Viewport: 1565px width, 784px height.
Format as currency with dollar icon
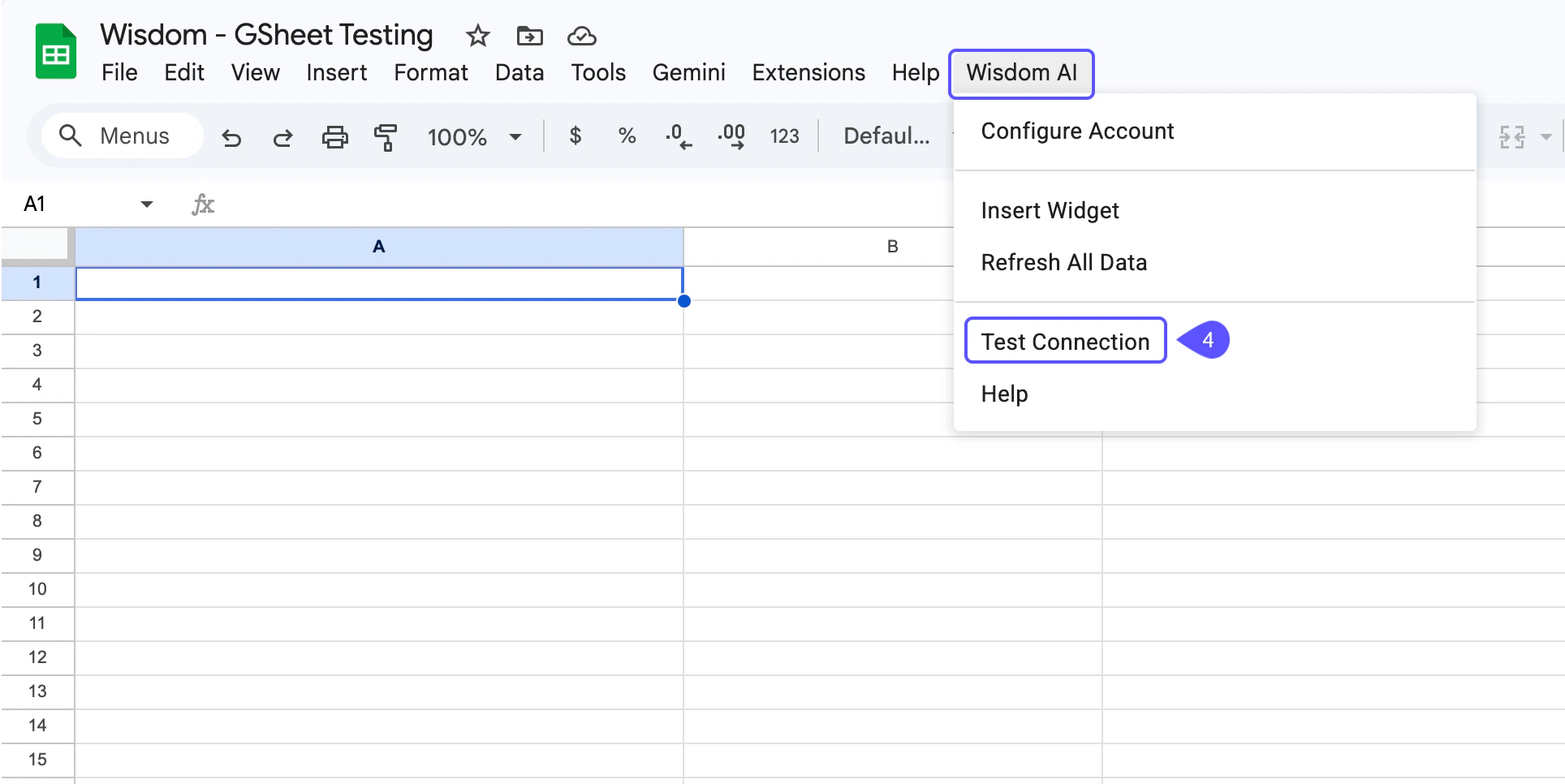(x=575, y=136)
